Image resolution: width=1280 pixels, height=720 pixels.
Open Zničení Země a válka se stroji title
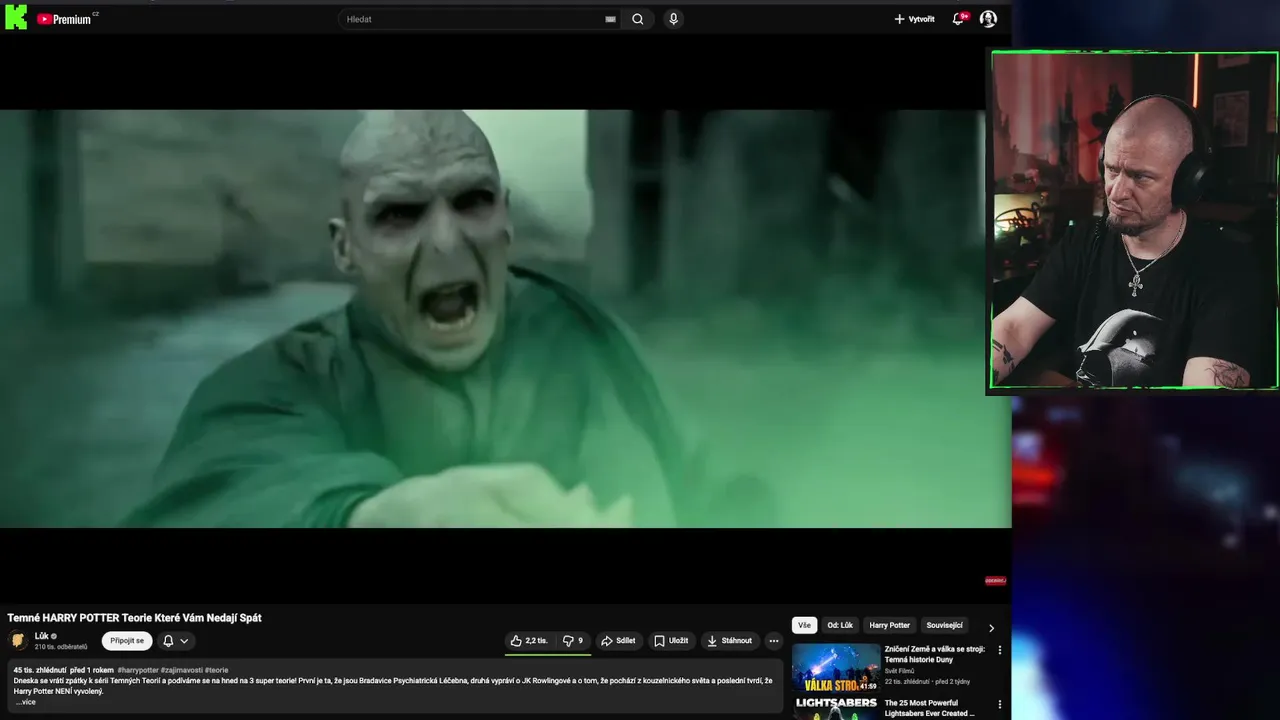(934, 654)
